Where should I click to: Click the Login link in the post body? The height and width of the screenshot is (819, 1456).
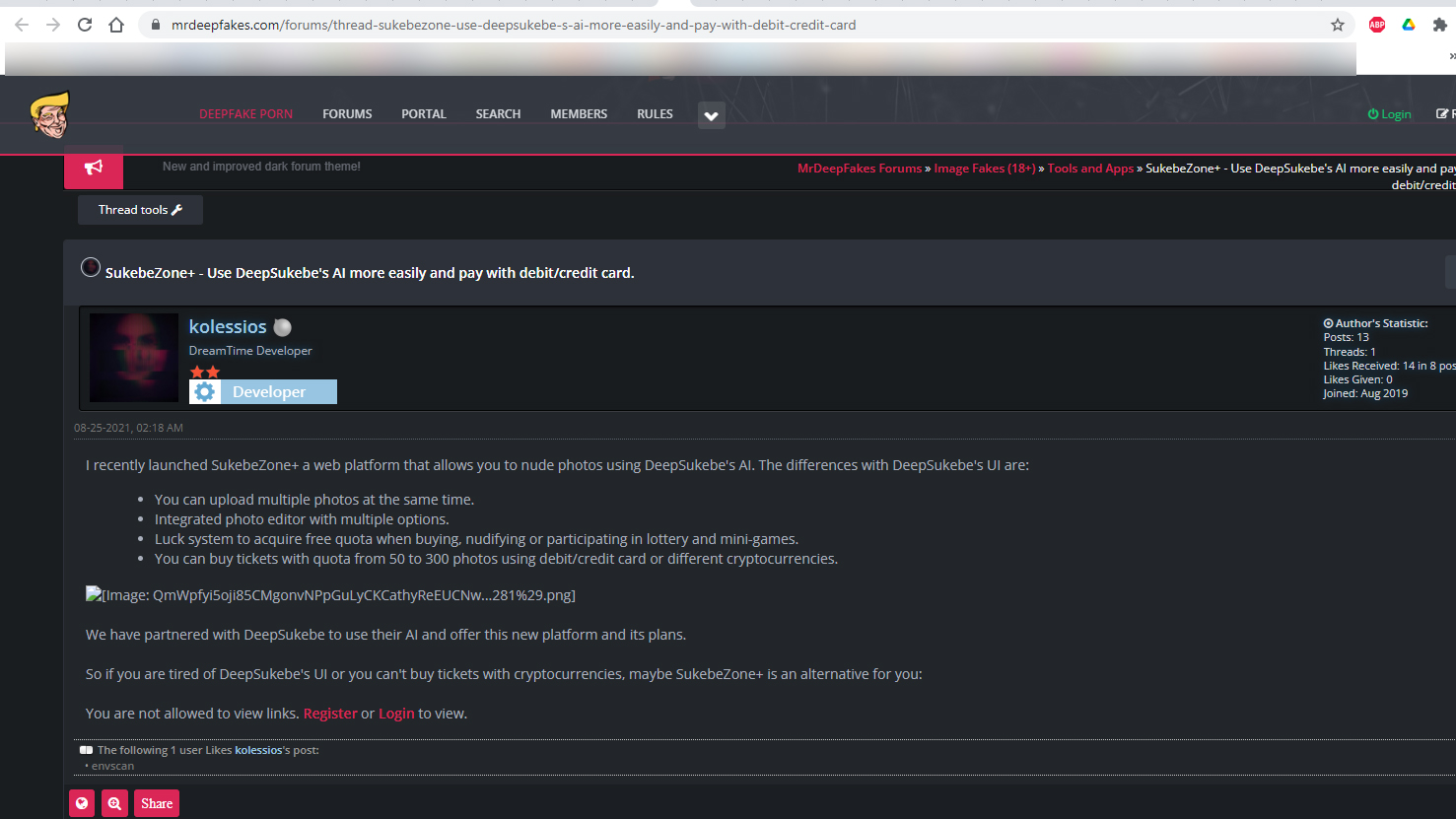[396, 714]
